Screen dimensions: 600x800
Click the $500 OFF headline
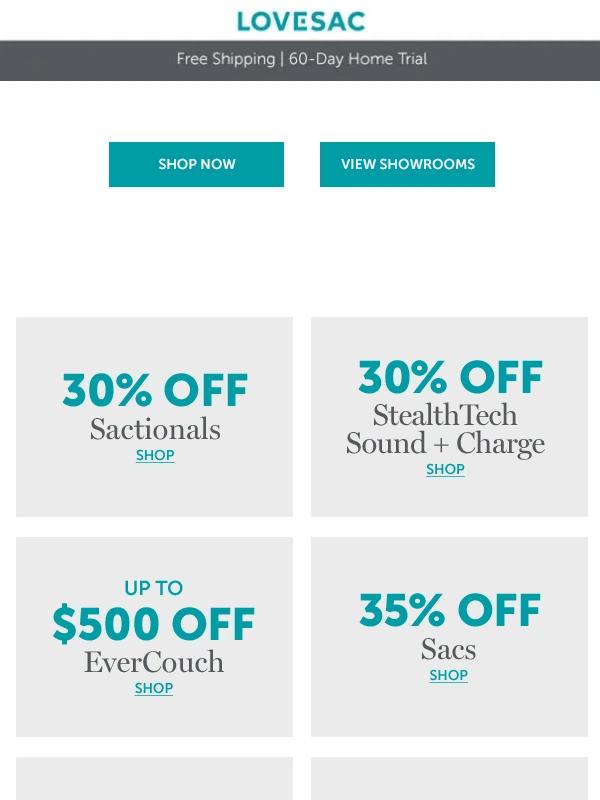click(154, 625)
